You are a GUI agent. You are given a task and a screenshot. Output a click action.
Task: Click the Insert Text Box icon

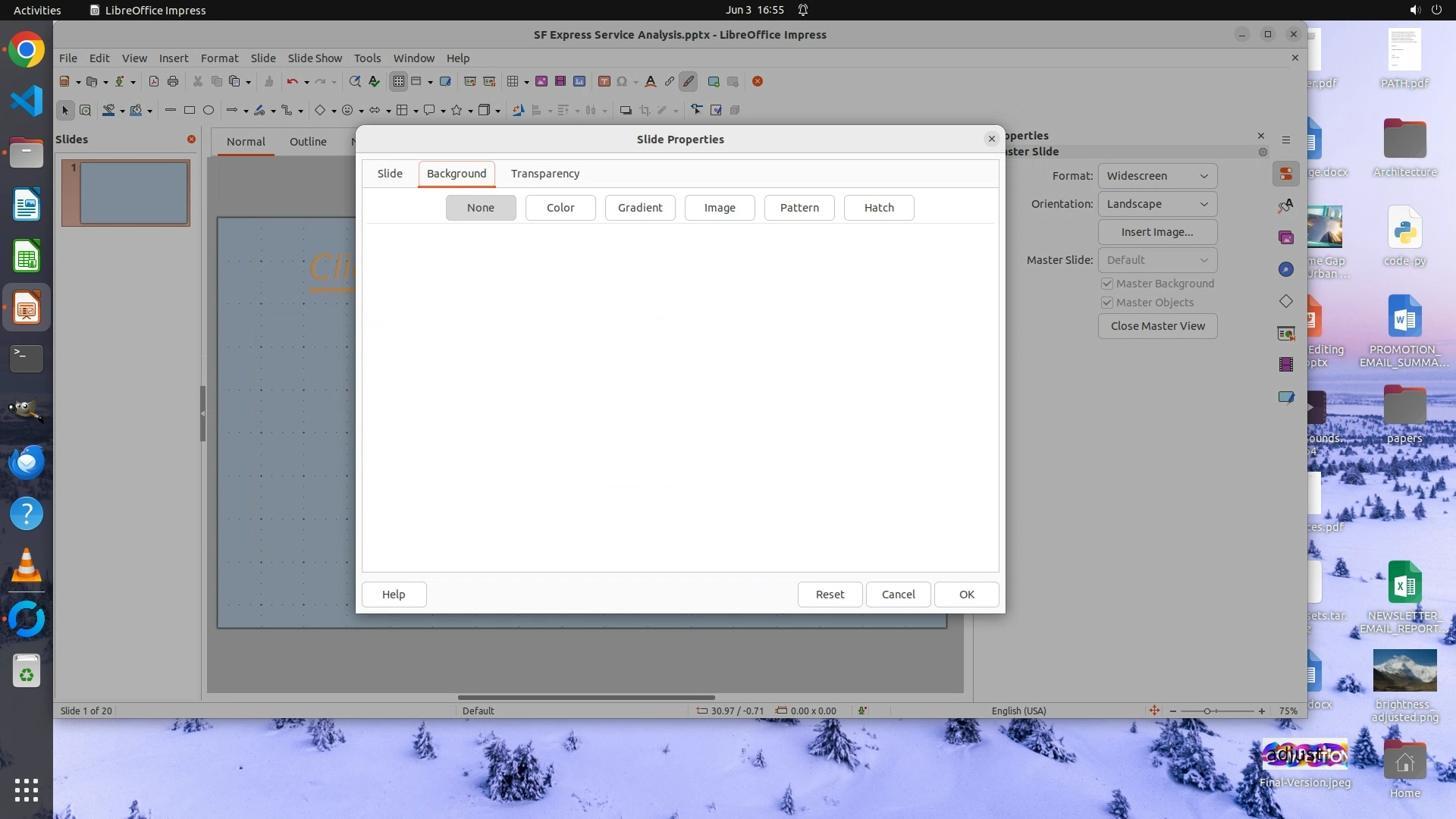[x=604, y=82]
